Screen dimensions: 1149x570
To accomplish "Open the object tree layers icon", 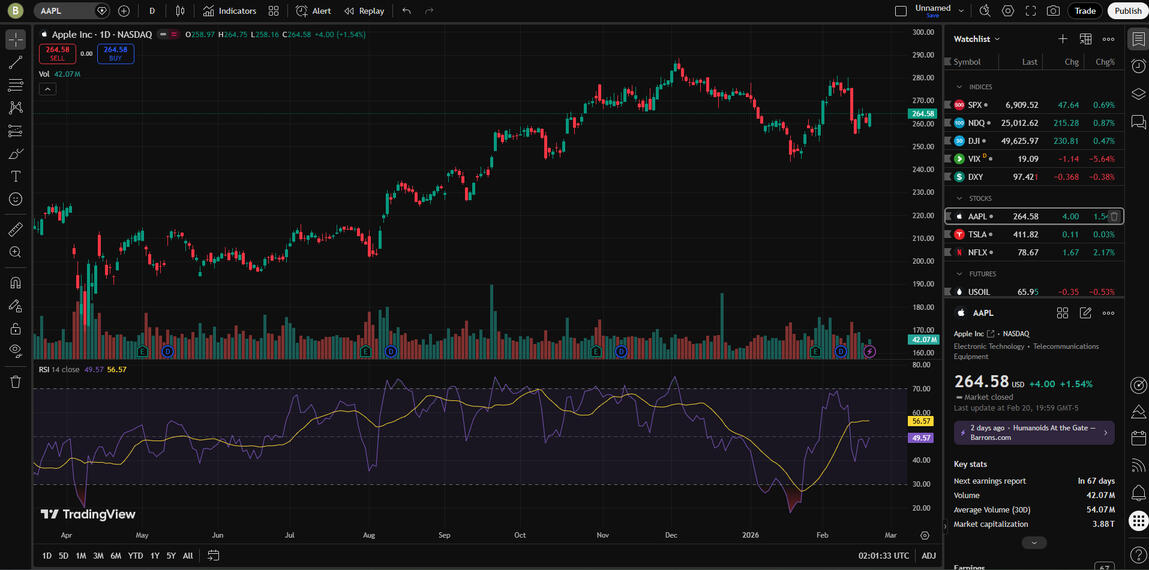I will [x=1137, y=93].
